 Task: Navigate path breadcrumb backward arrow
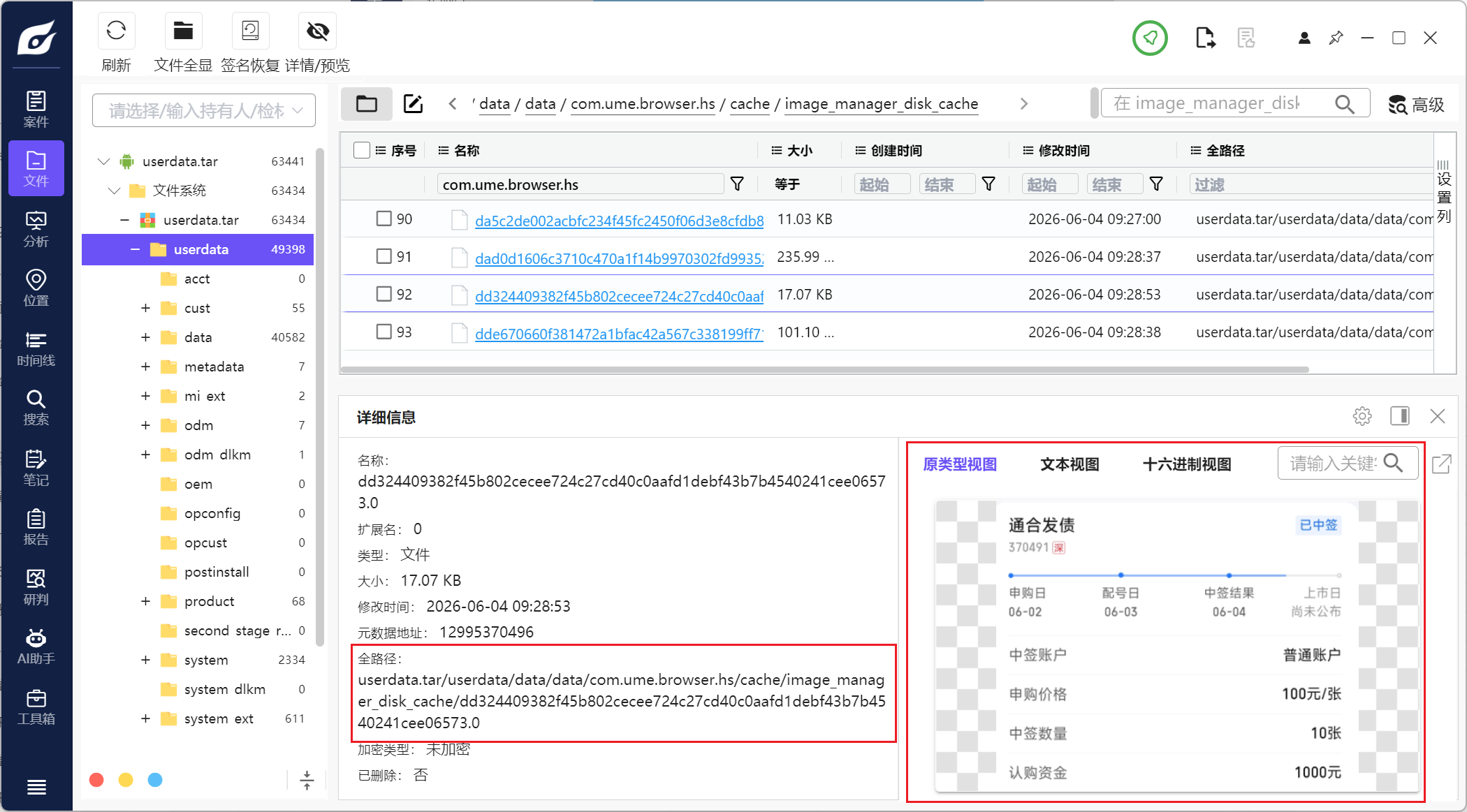[453, 104]
